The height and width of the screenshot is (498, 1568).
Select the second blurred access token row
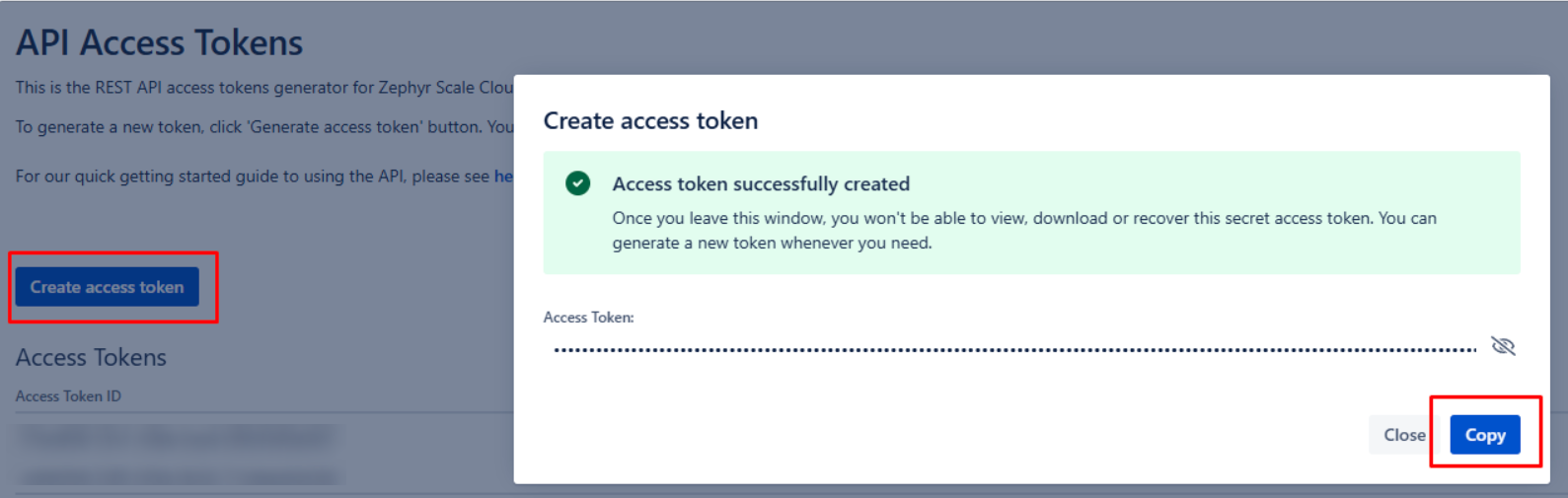point(176,476)
